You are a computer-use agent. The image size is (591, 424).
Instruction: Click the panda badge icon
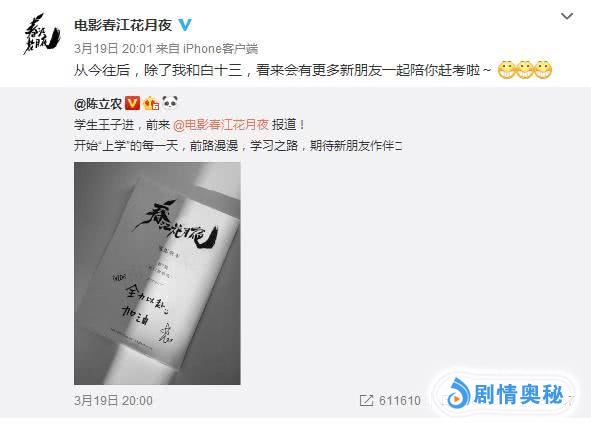170,102
